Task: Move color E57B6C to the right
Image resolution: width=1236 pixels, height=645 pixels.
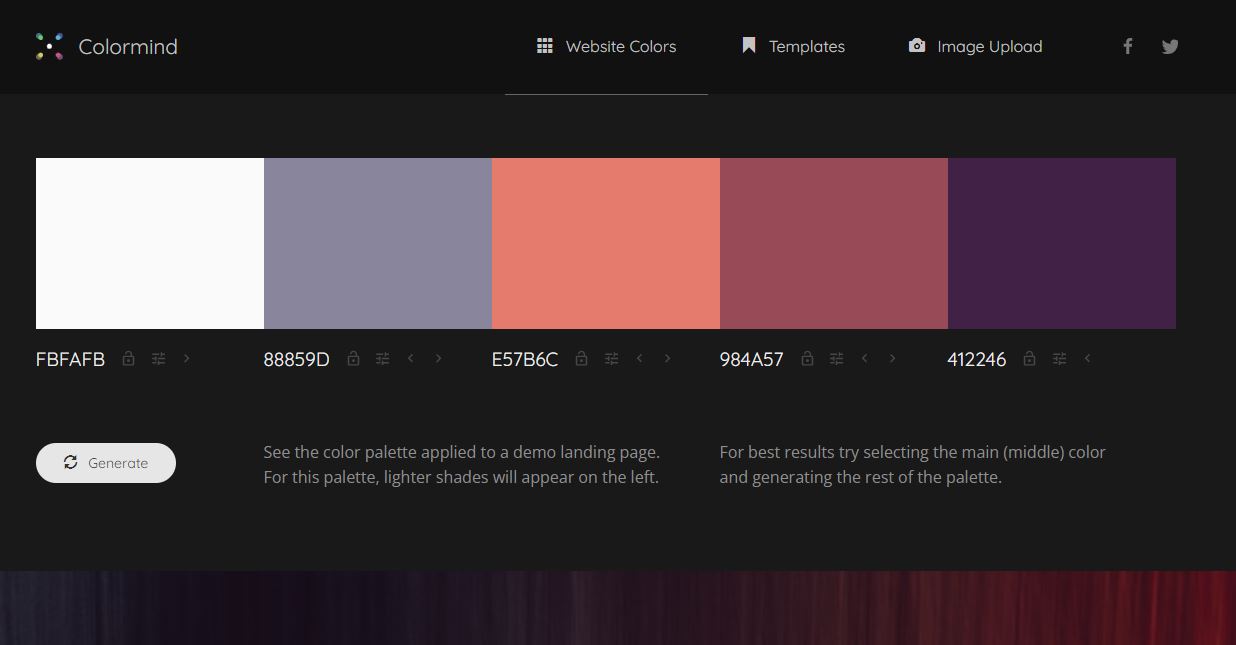Action: pos(667,359)
